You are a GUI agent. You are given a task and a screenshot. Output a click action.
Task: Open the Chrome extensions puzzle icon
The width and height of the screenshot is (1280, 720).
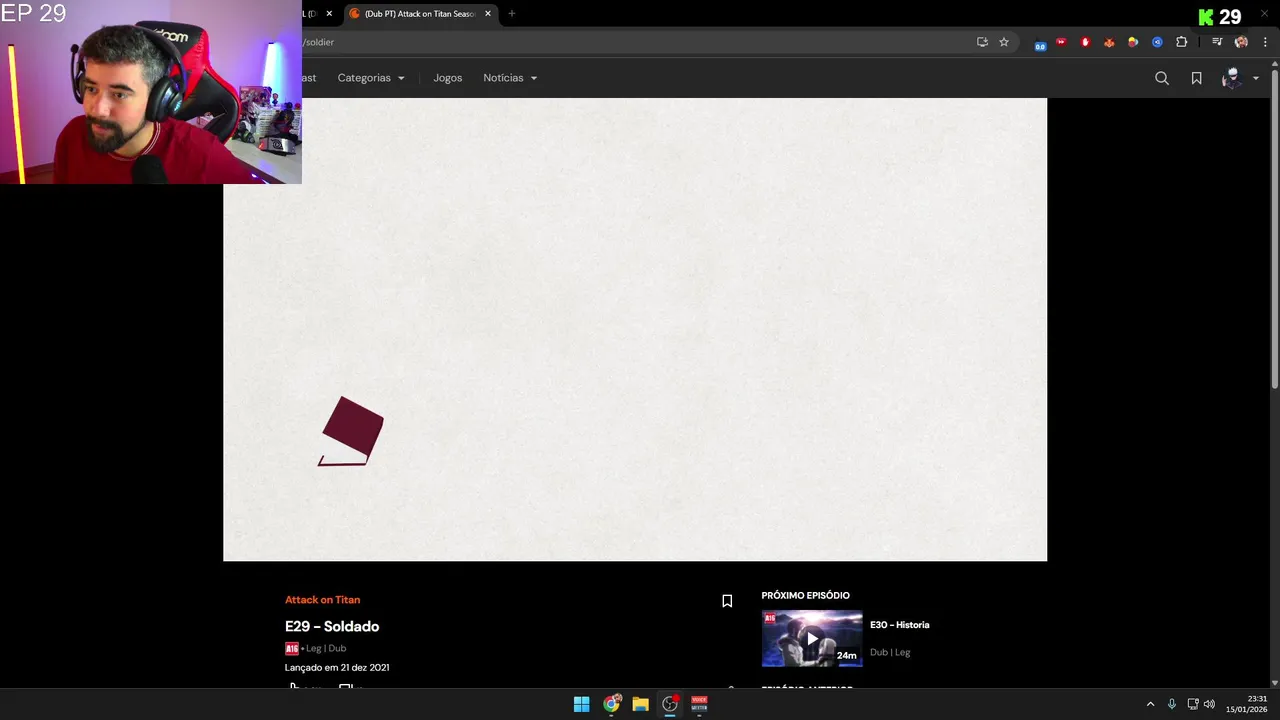pos(1181,42)
